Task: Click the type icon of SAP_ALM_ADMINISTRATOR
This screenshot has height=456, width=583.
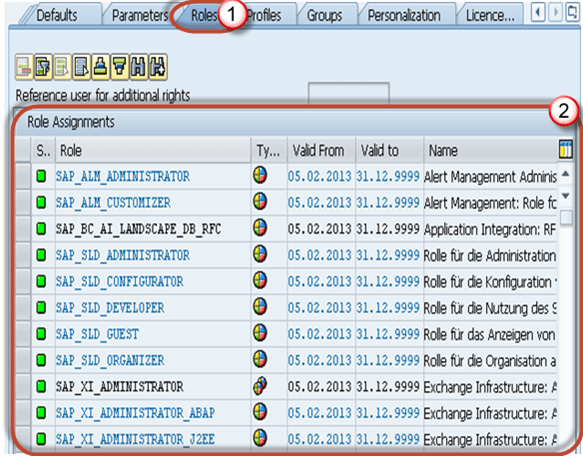Action: tap(260, 175)
